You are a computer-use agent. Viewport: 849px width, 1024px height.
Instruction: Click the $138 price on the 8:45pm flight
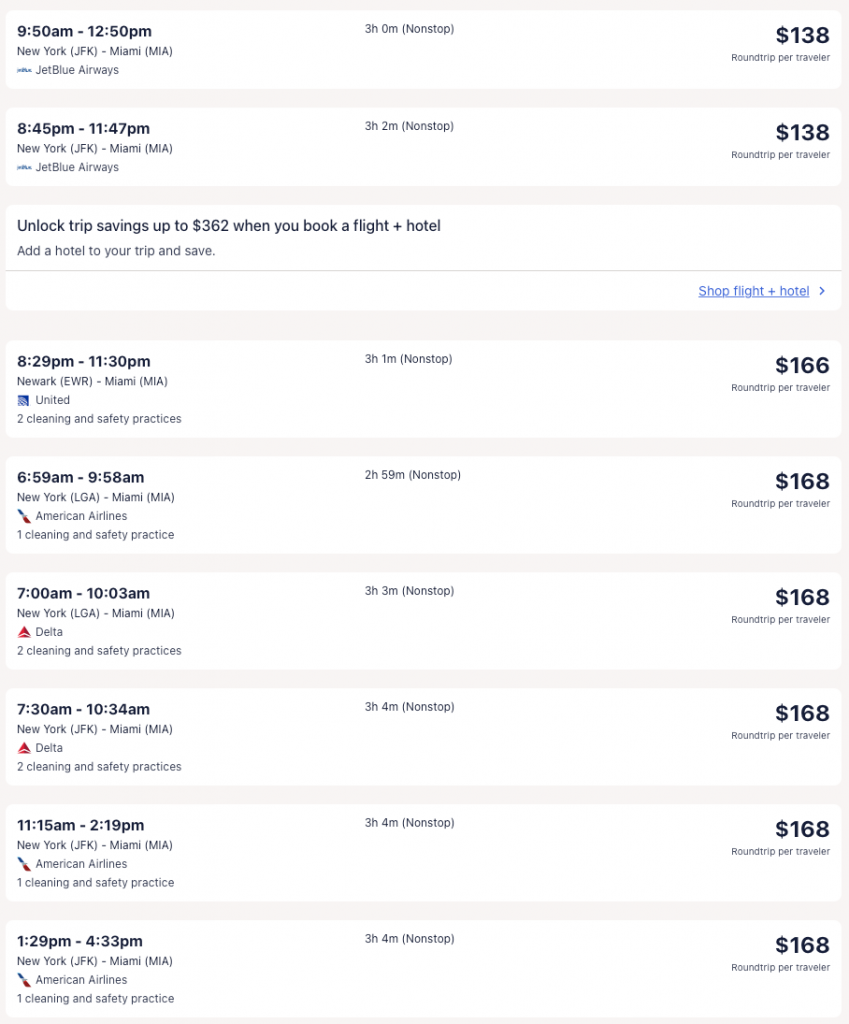tap(804, 133)
